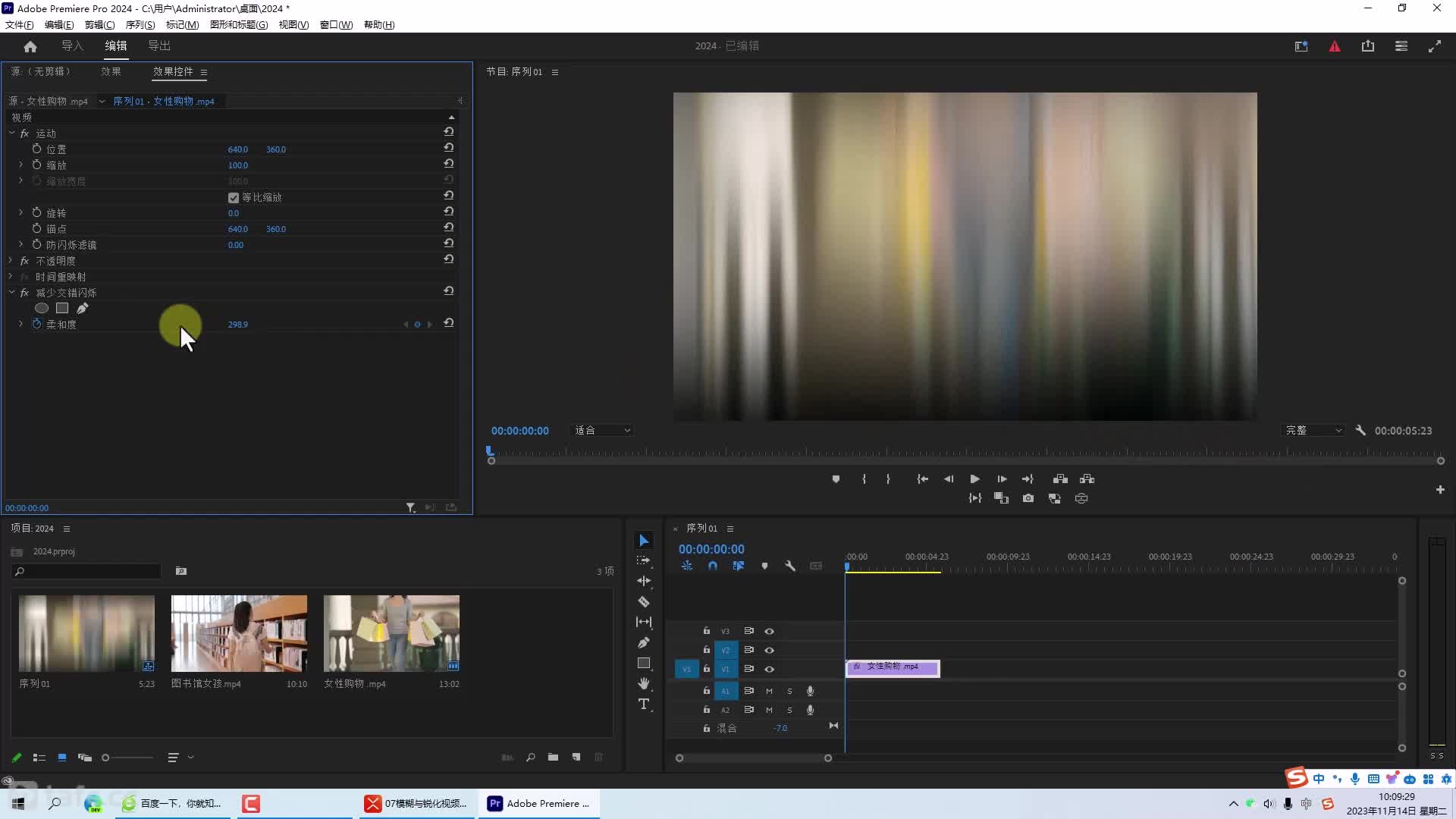Click the timeline zoom scroll bar
The image size is (1456, 819).
[x=754, y=758]
